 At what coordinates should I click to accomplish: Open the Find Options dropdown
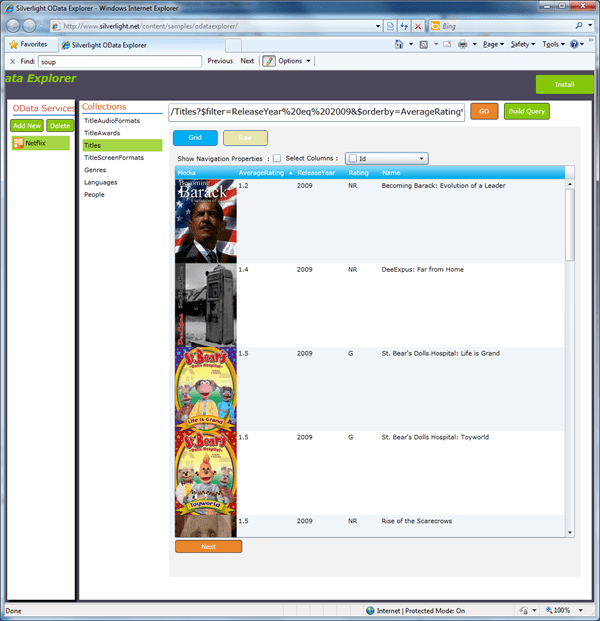[x=294, y=61]
